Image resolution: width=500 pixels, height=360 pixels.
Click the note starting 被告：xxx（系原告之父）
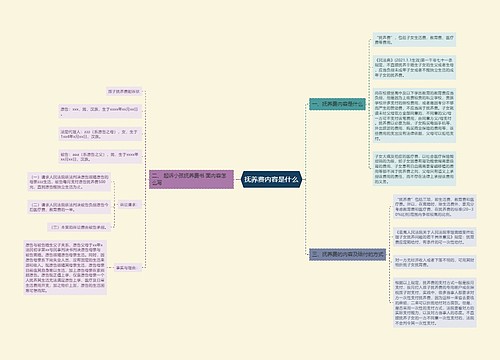100,157
